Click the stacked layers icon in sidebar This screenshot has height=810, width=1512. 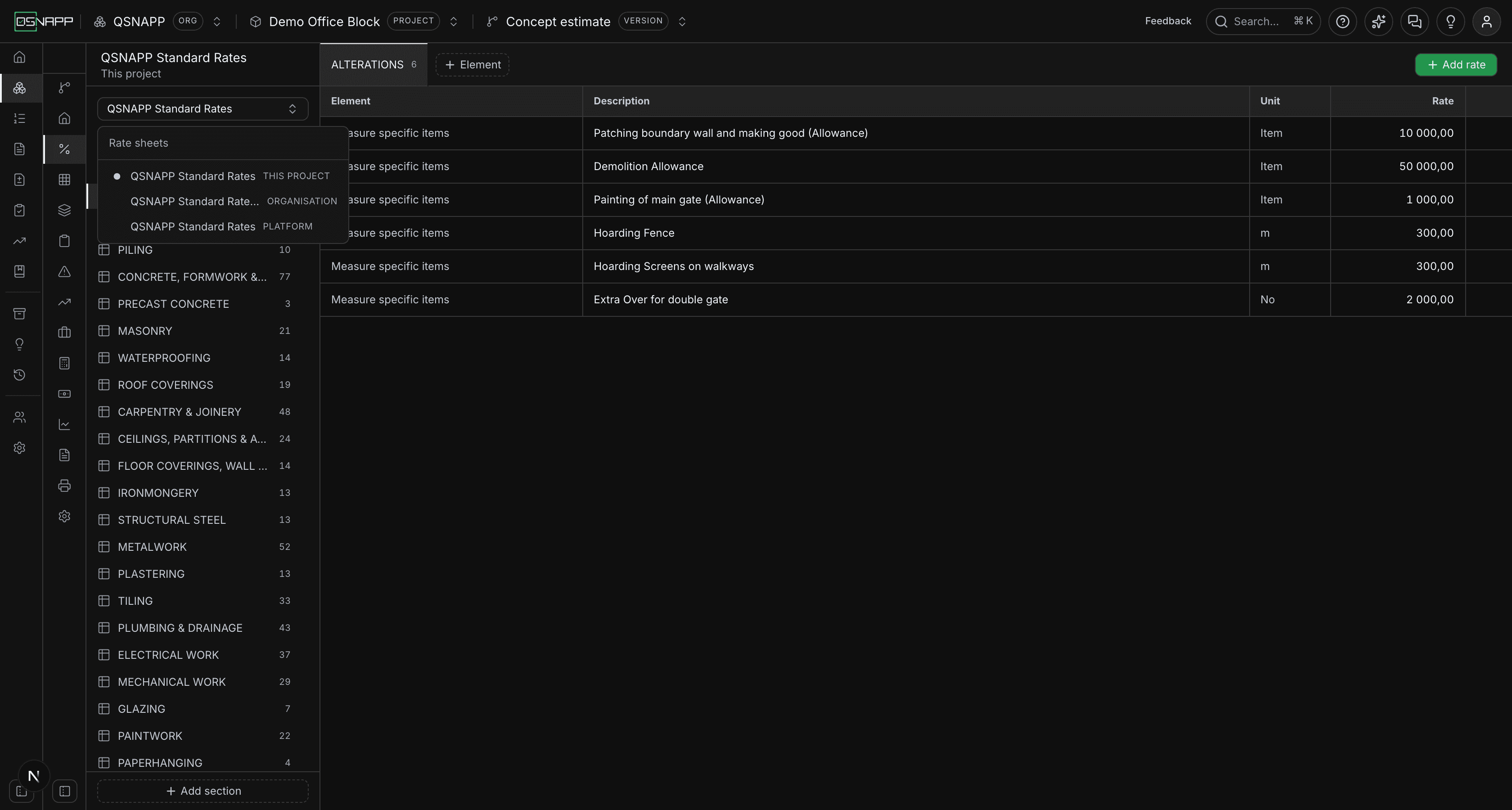coord(64,210)
